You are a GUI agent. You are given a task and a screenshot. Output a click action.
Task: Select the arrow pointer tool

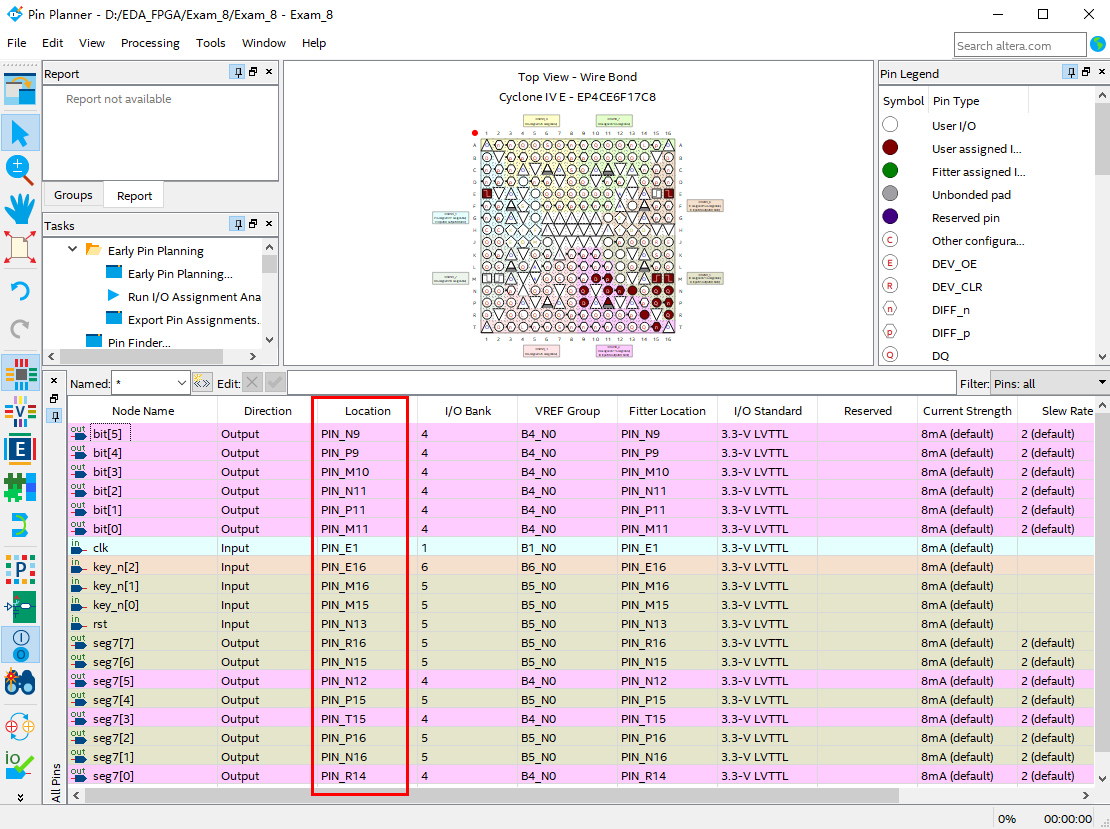pyautogui.click(x=20, y=133)
